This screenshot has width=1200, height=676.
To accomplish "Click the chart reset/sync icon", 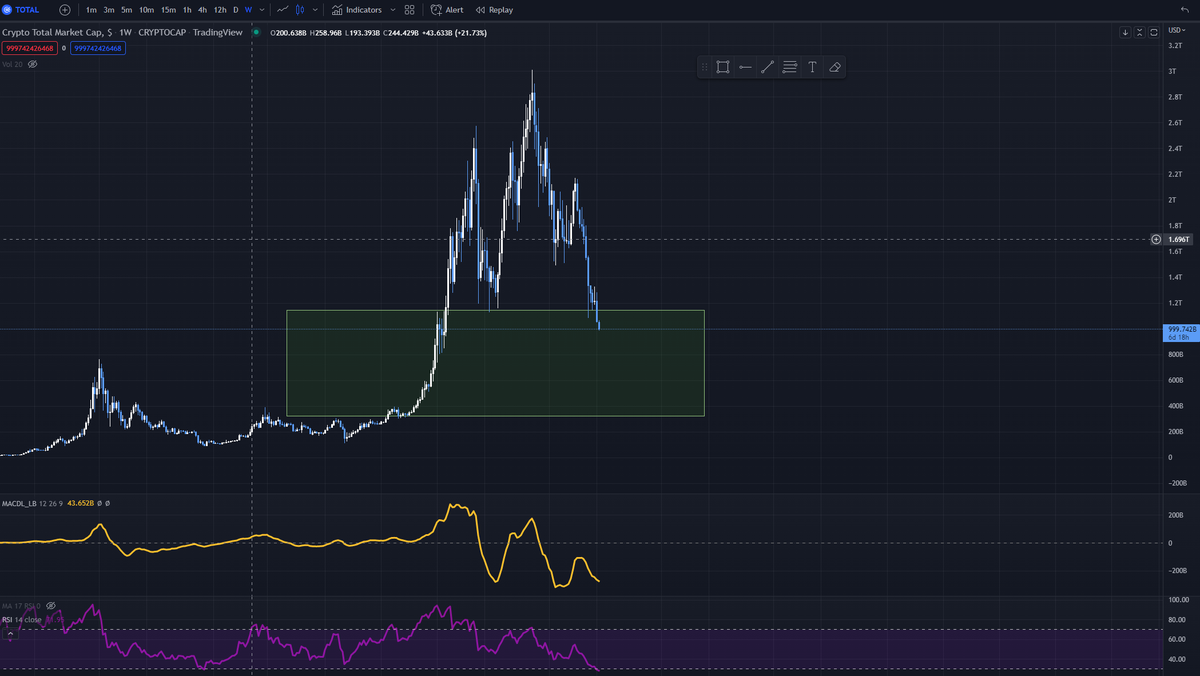I will pos(1153,32).
